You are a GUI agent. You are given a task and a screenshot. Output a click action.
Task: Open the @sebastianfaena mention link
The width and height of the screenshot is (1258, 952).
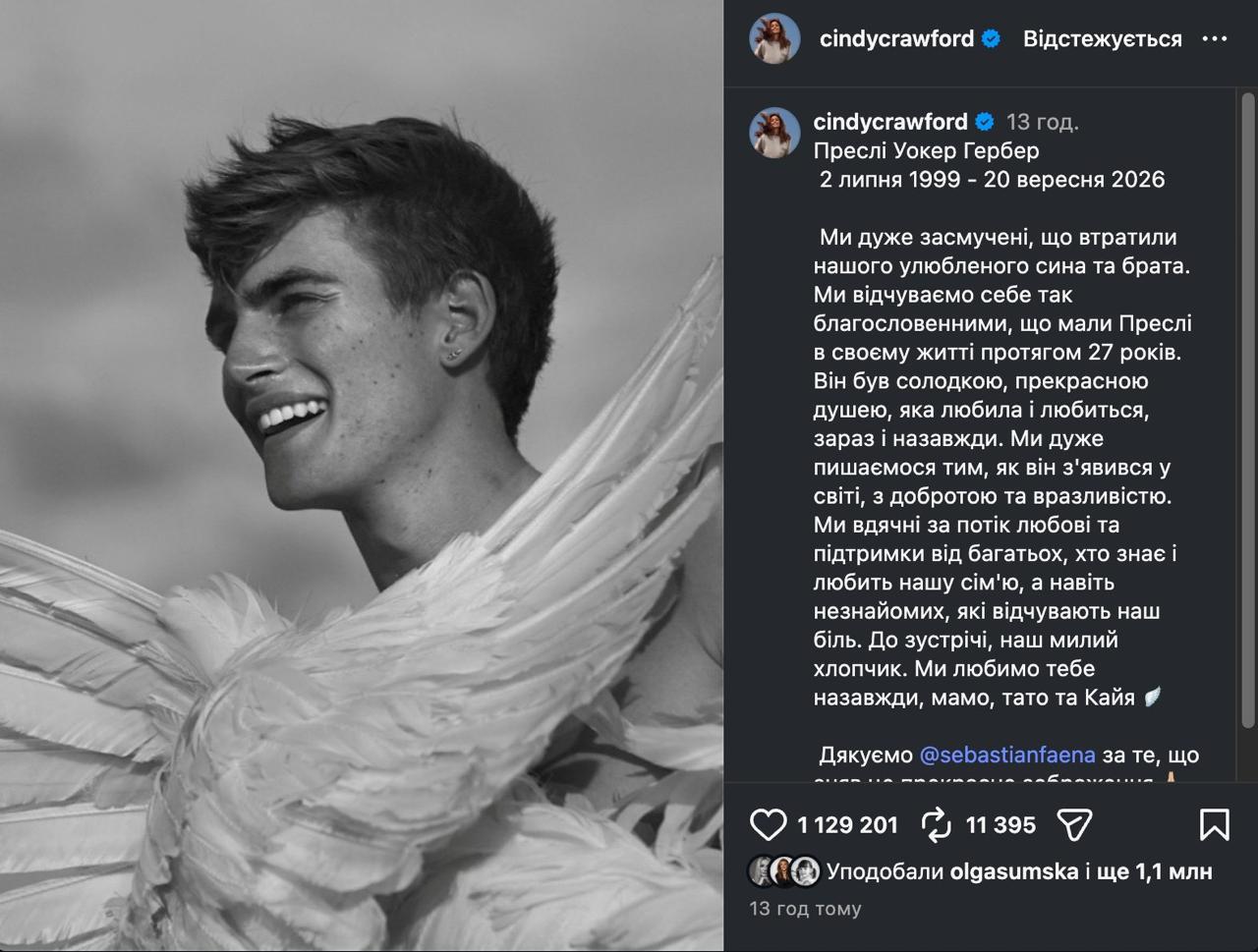1007,756
